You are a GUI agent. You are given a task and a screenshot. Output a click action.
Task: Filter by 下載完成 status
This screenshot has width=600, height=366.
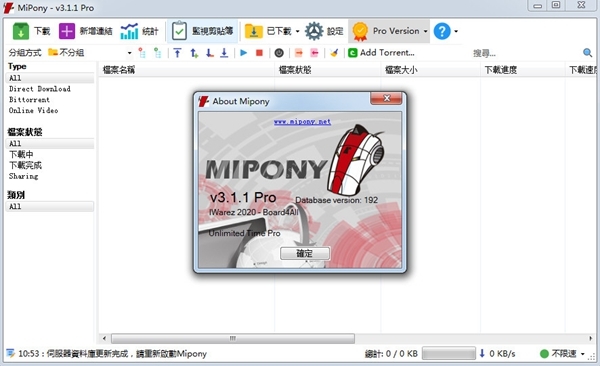[25, 165]
